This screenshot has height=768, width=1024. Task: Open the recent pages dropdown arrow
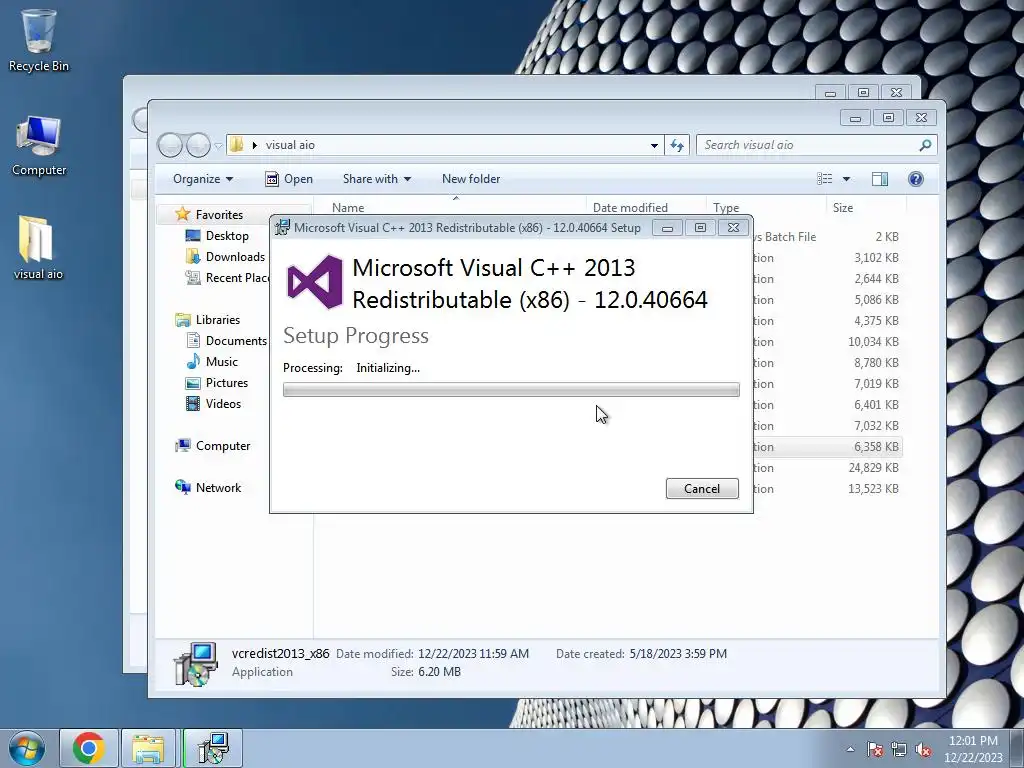[x=219, y=146]
